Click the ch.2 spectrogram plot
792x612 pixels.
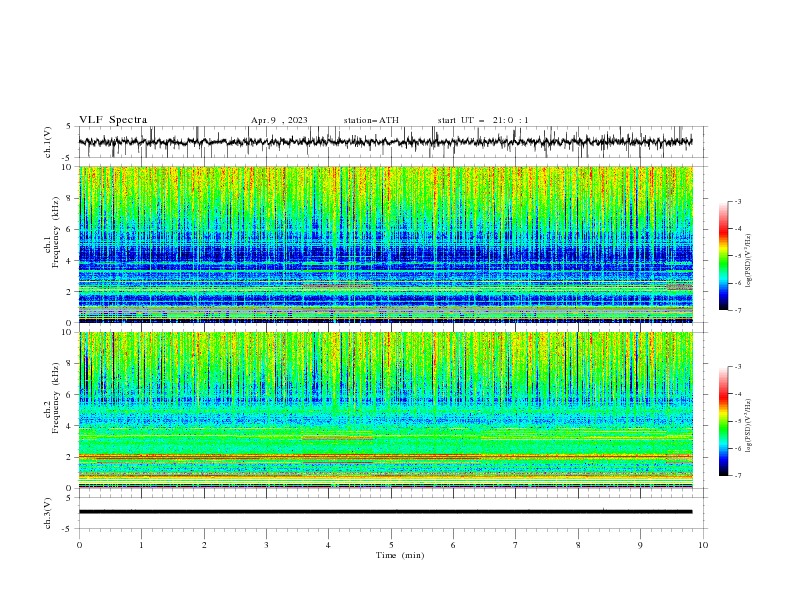385,410
